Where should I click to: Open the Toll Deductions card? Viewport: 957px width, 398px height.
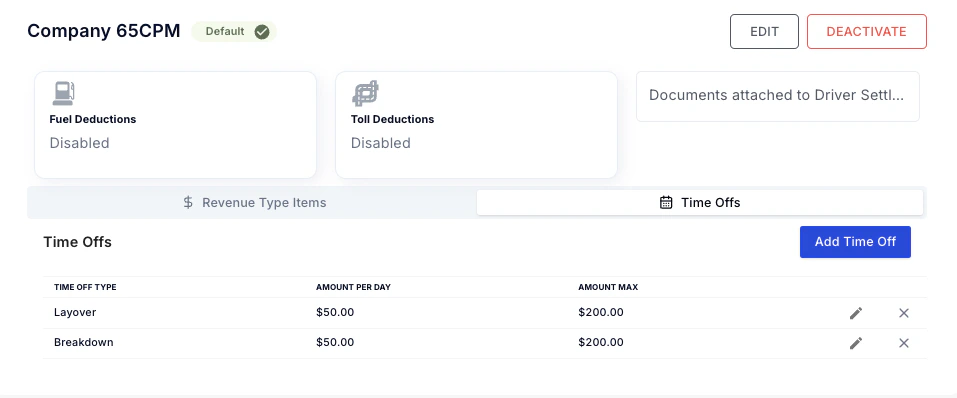(476, 125)
